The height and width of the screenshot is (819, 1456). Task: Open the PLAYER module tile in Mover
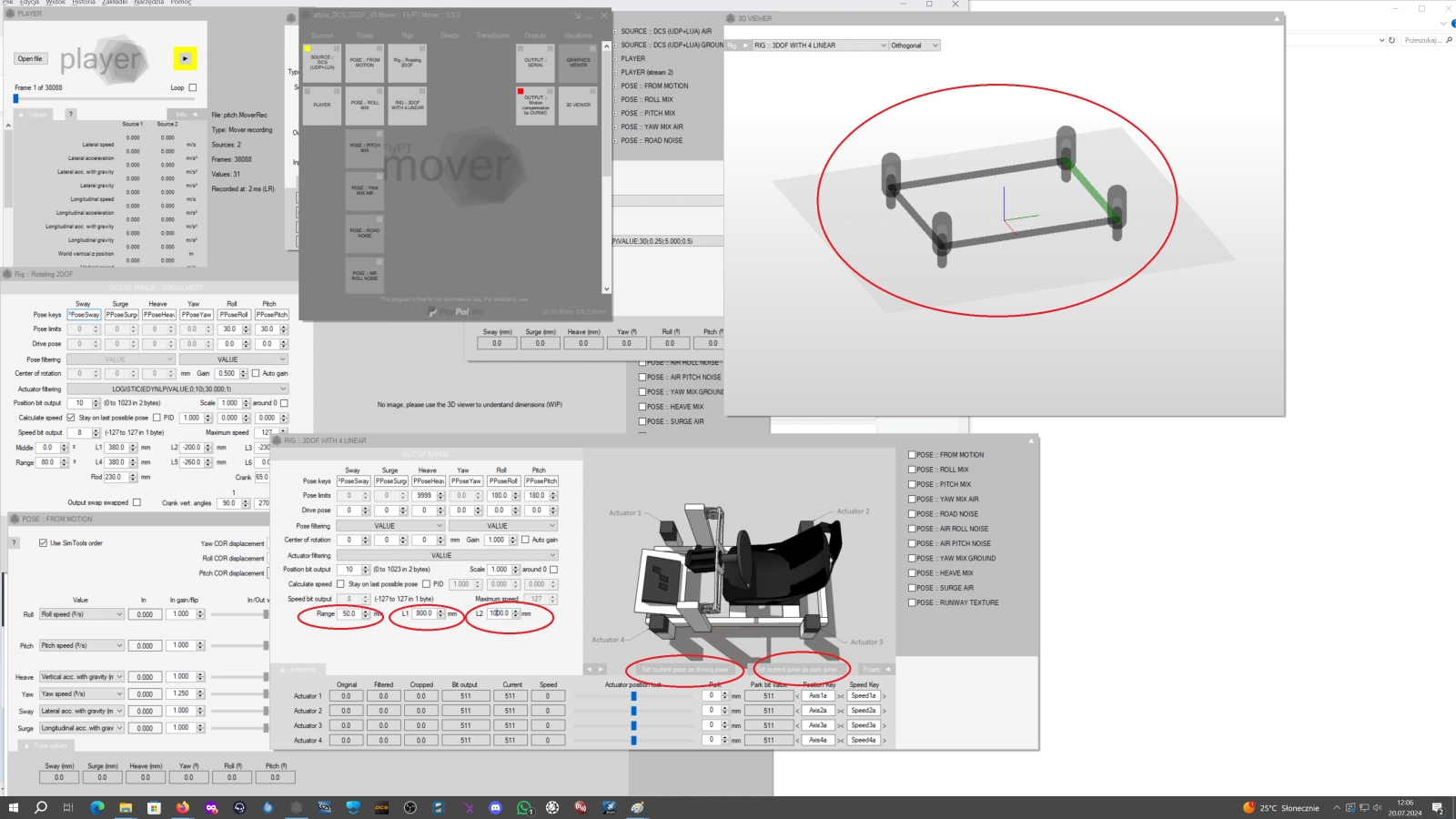pyautogui.click(x=322, y=105)
